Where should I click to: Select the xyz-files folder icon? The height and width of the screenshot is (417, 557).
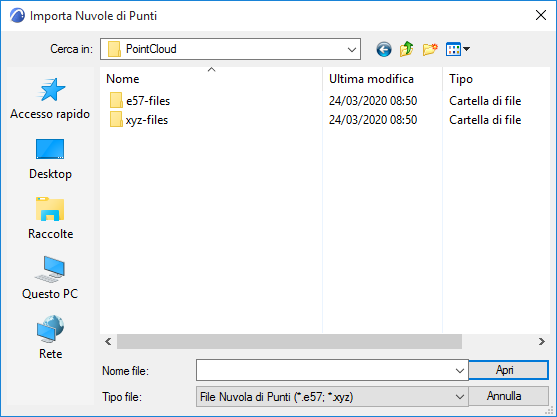[116, 120]
